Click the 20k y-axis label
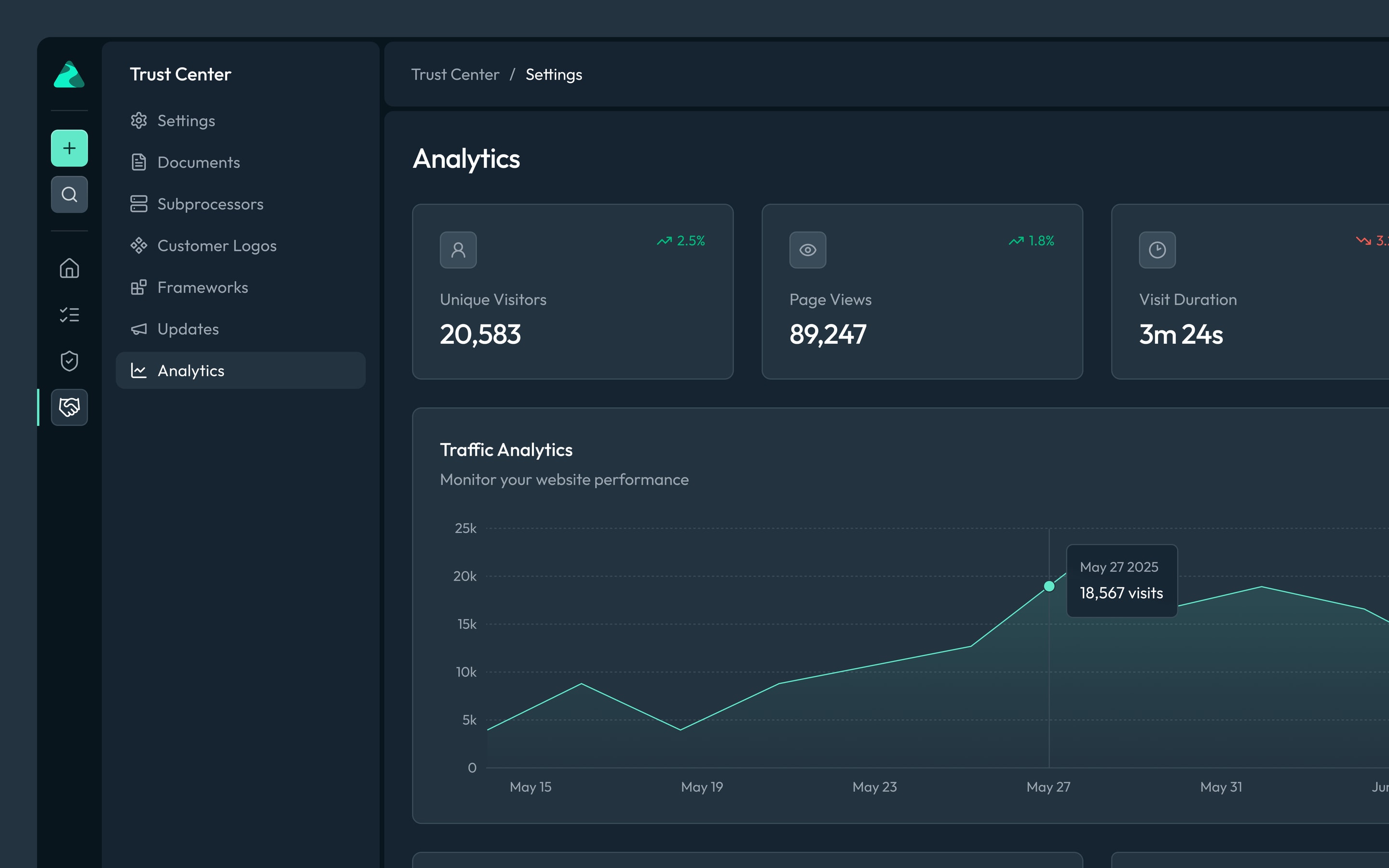 [465, 576]
